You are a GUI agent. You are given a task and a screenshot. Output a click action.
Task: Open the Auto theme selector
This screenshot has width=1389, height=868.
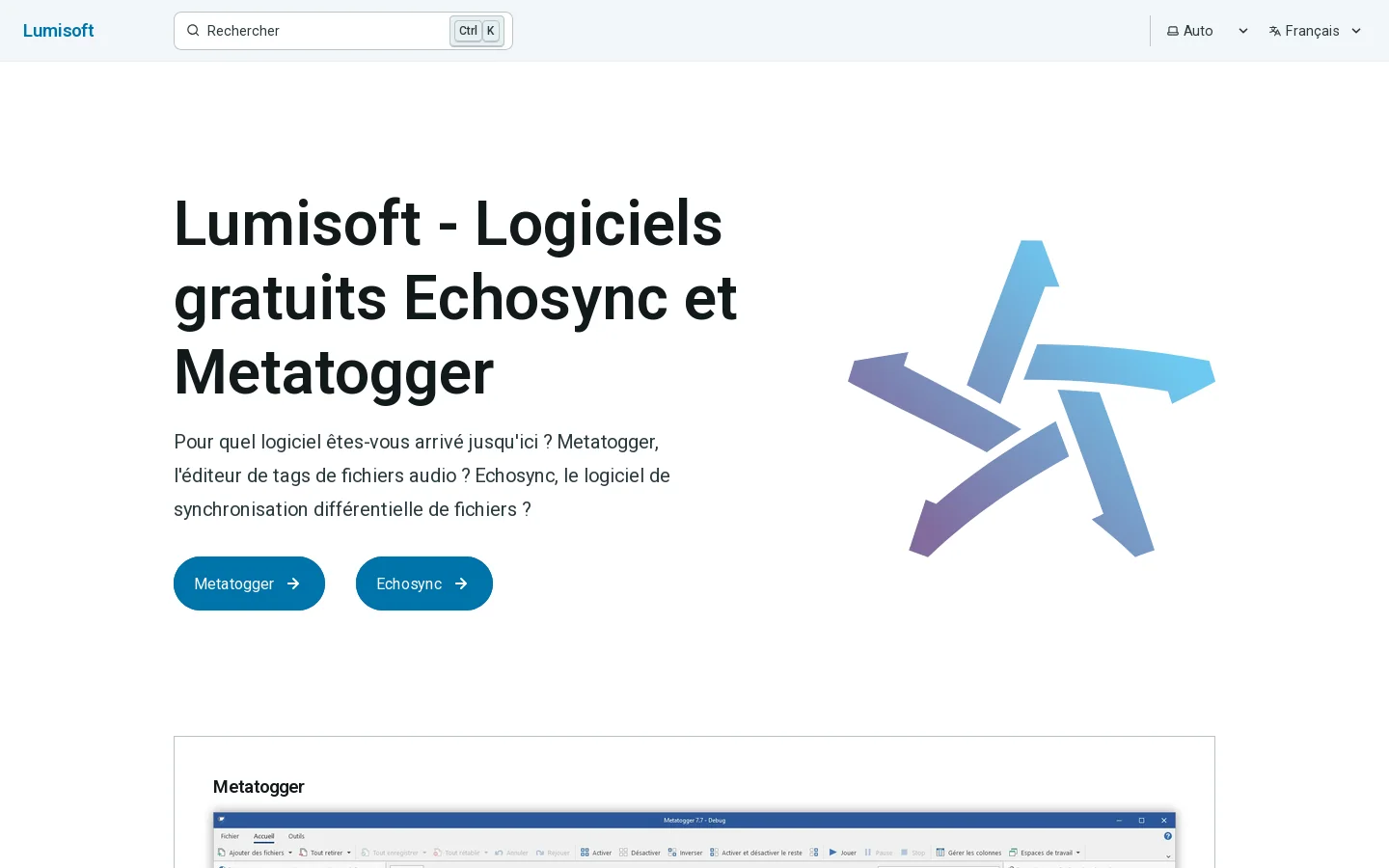point(1208,31)
